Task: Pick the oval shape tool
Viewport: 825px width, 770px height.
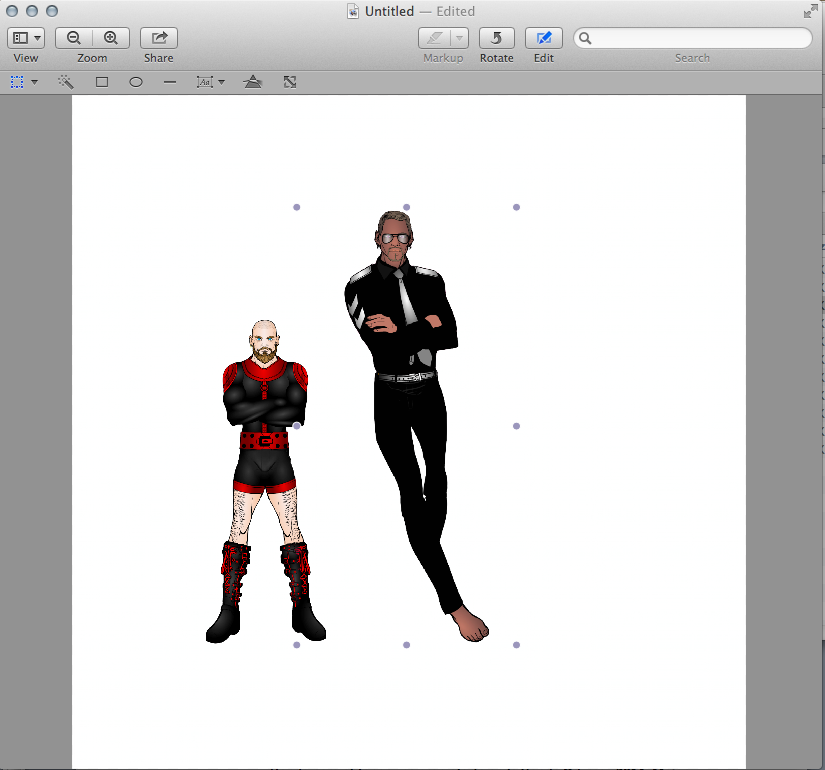Action: 136,82
